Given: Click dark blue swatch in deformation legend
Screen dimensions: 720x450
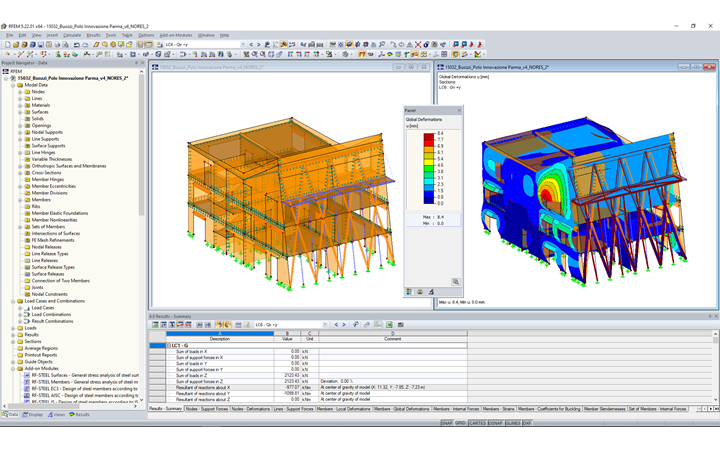Looking at the screenshot, I should pyautogui.click(x=428, y=200).
